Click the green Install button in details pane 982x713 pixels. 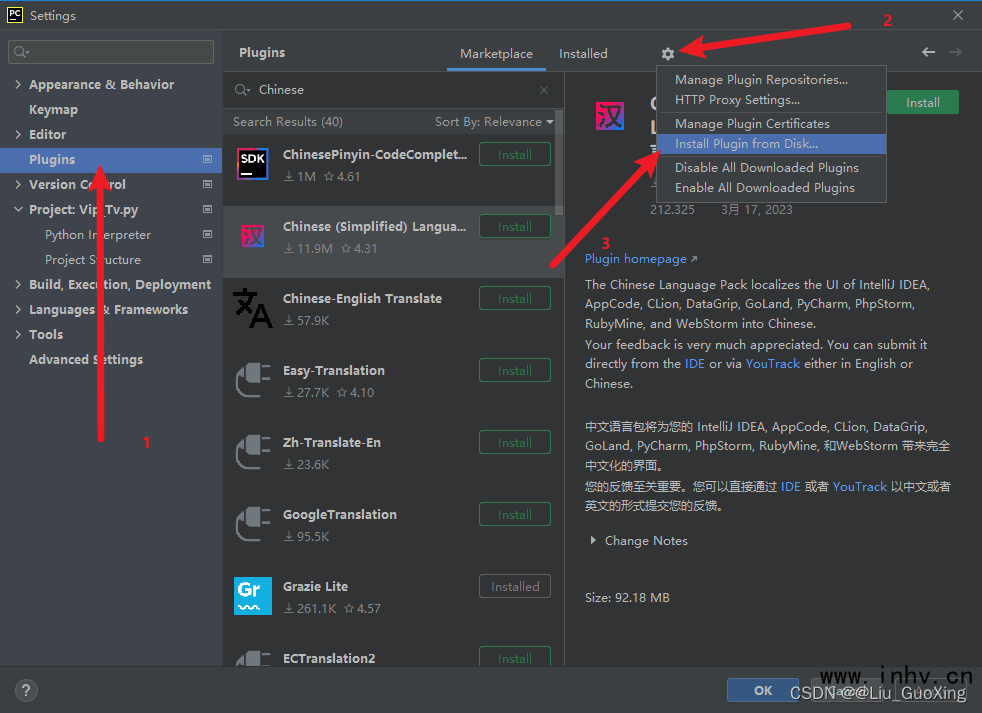[923, 103]
